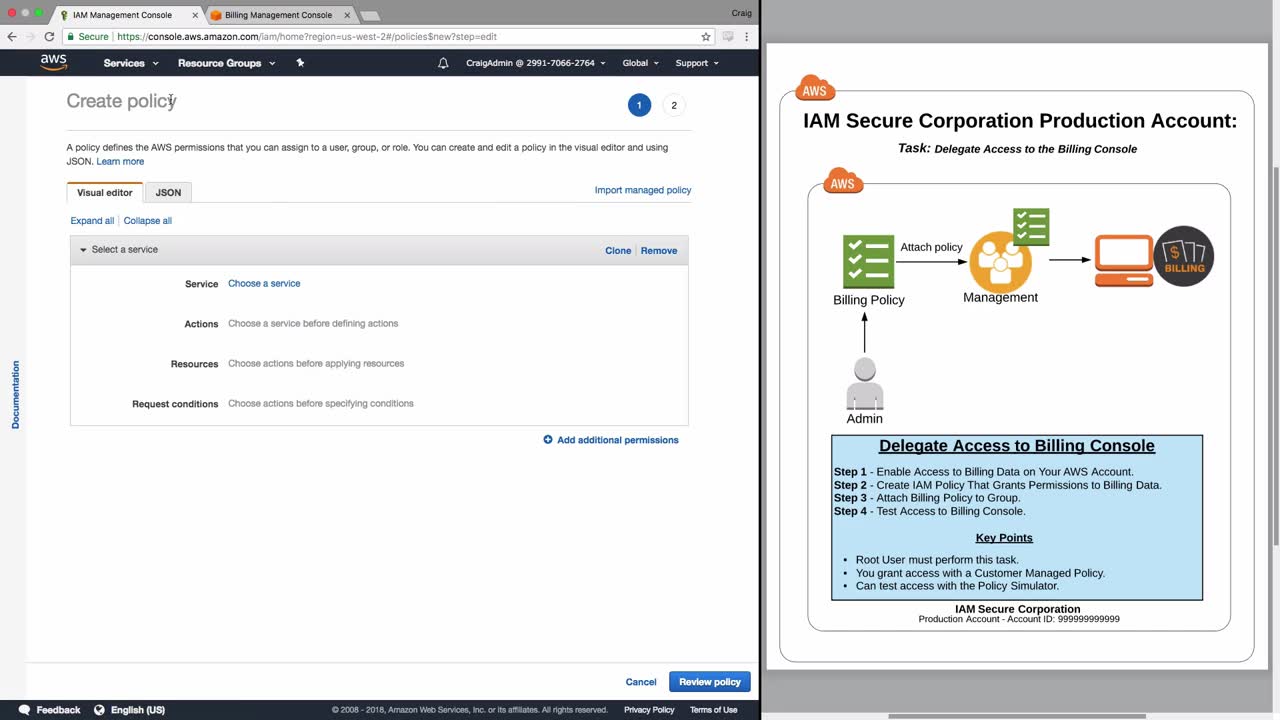Go to step 2 circle of Create policy
The image size is (1280, 720).
pyautogui.click(x=674, y=105)
